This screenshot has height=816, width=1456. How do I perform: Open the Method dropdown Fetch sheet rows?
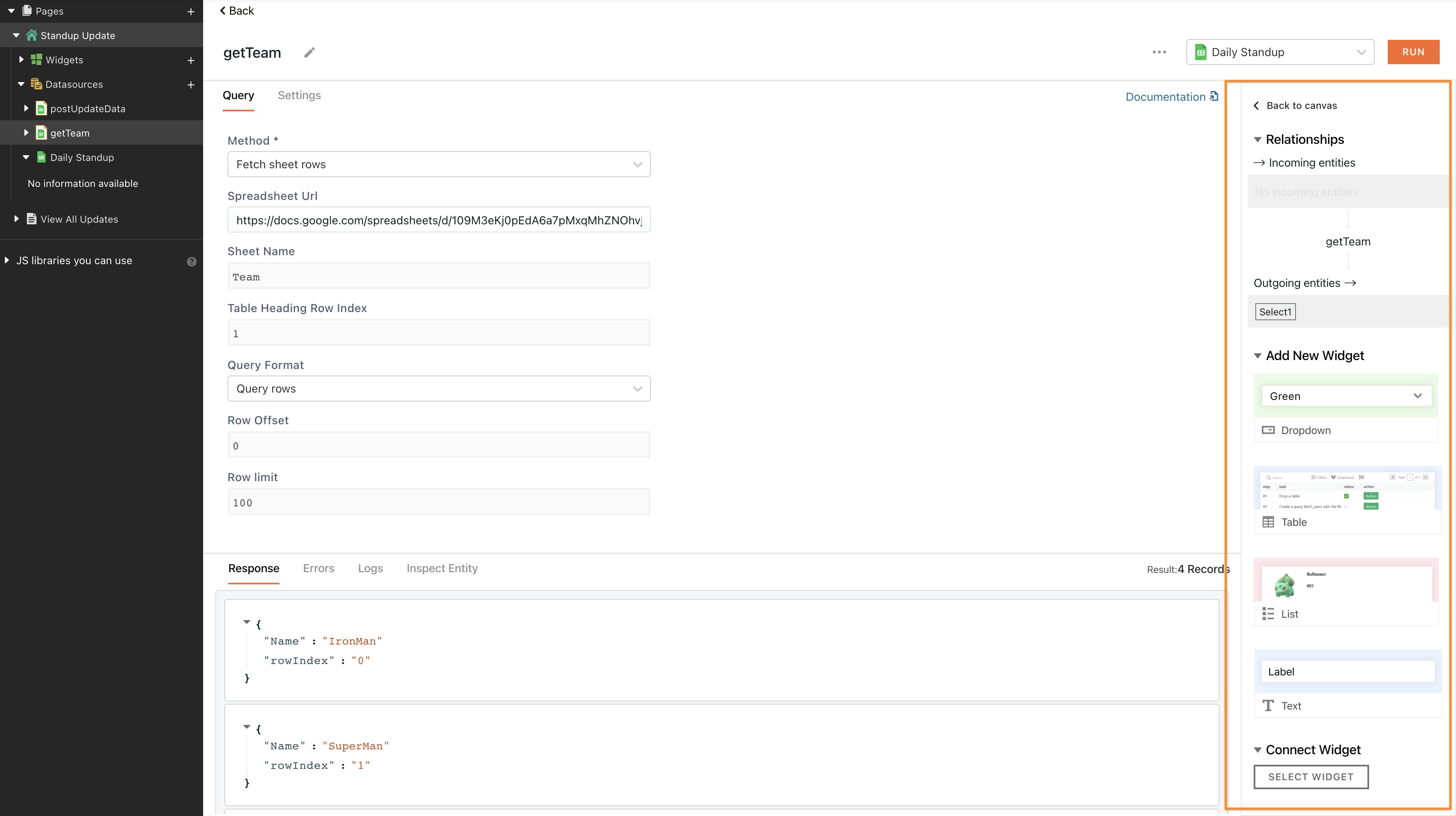[439, 165]
